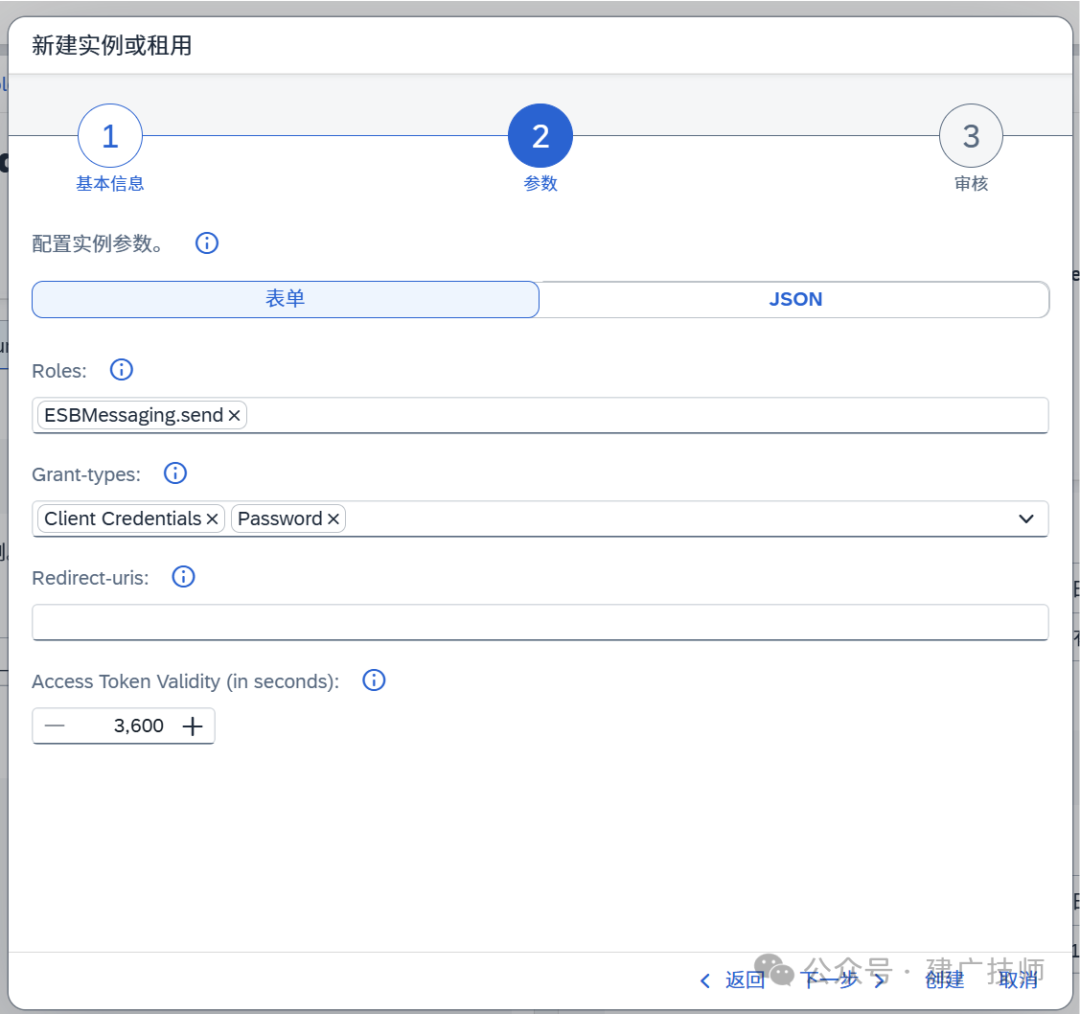Screen dimensions: 1080x1014
Task: Select the ESBMessaging.send token text
Action: (134, 415)
